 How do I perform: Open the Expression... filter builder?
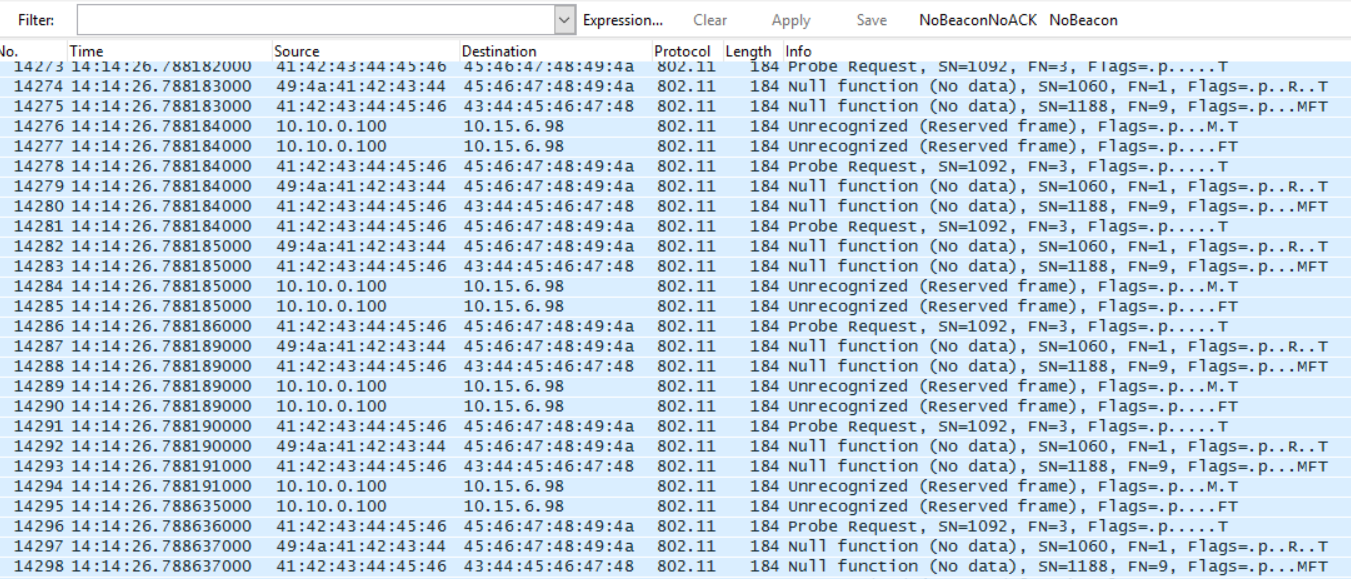(623, 19)
